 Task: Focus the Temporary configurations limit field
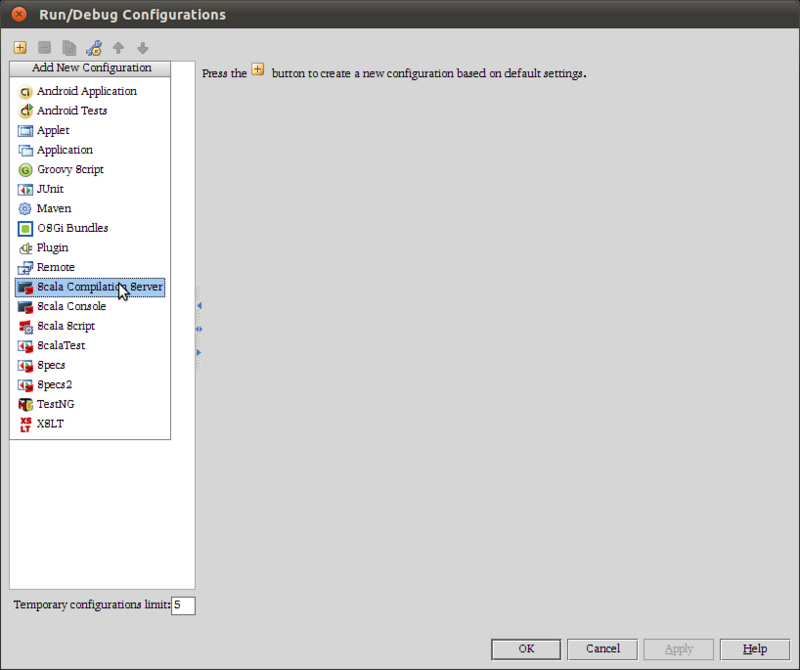click(x=183, y=606)
